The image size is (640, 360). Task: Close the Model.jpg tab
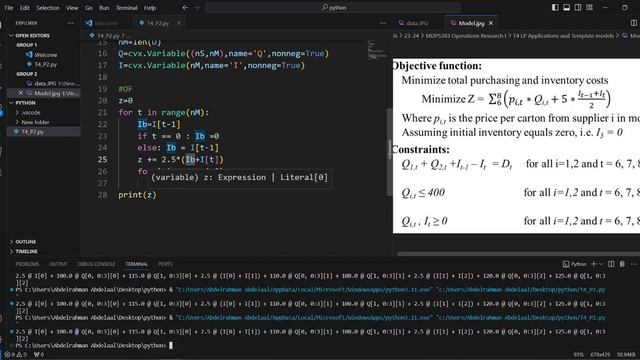(x=491, y=23)
